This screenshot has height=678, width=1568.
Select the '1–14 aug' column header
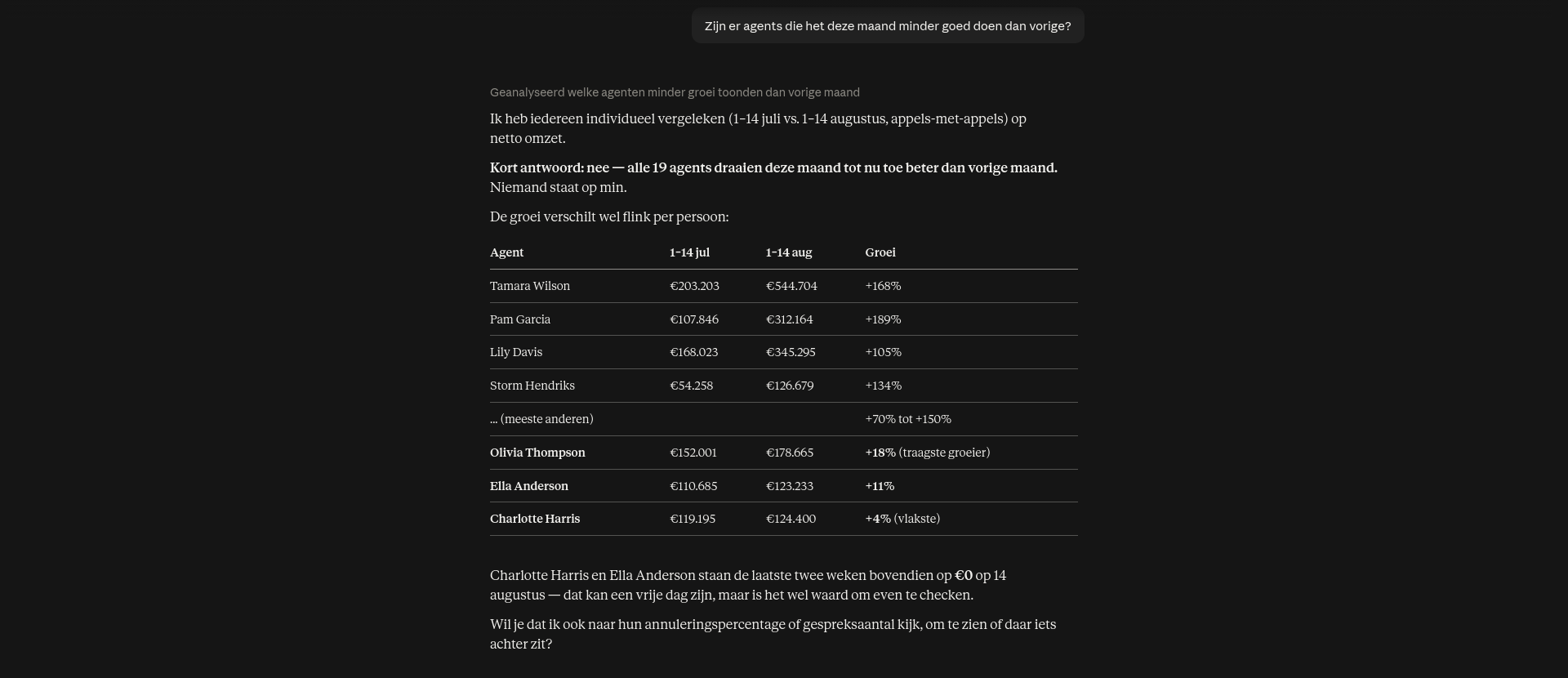tap(789, 252)
